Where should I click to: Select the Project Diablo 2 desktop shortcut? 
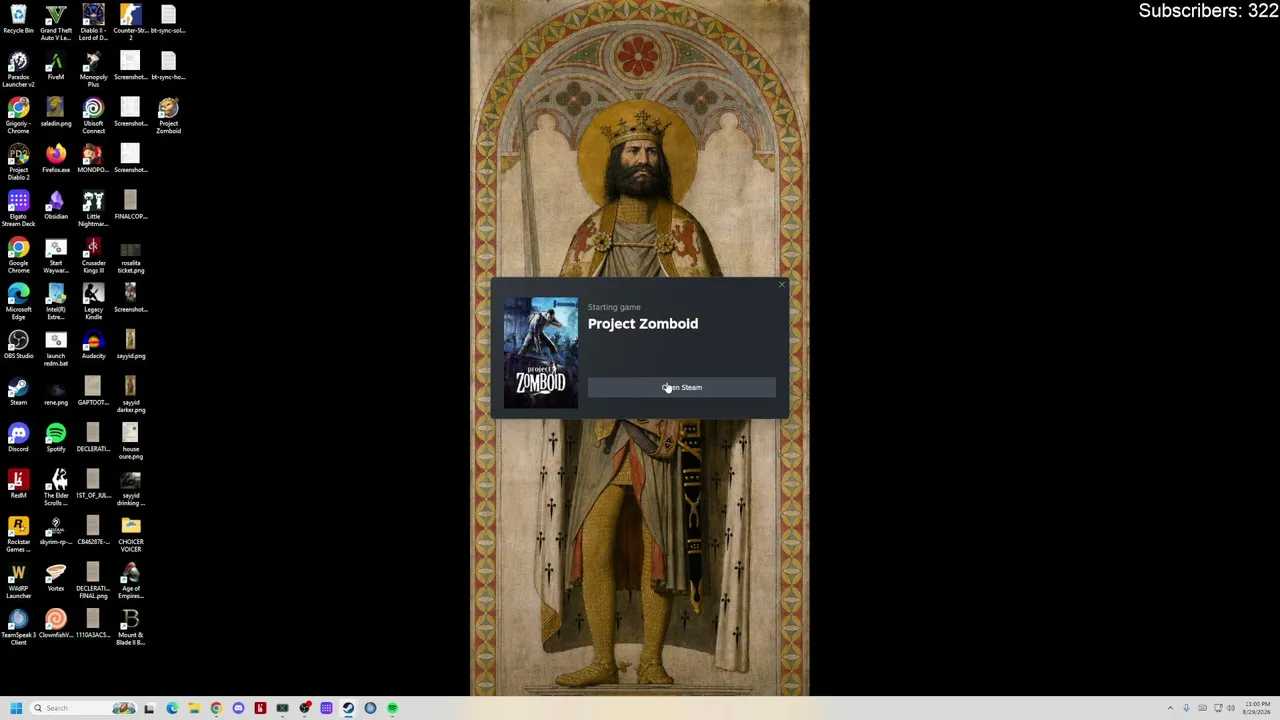(x=18, y=163)
